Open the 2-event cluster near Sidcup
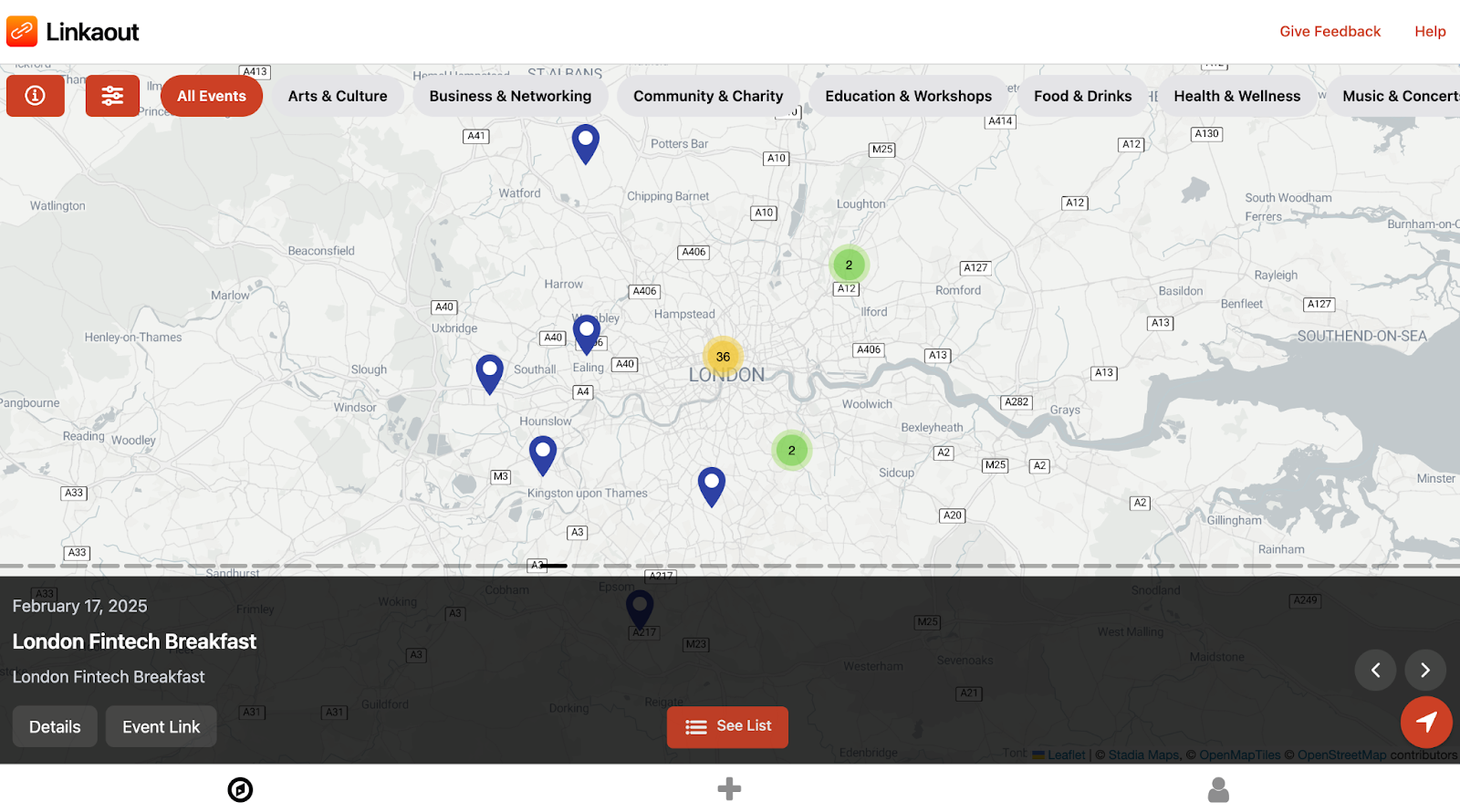 click(x=791, y=450)
